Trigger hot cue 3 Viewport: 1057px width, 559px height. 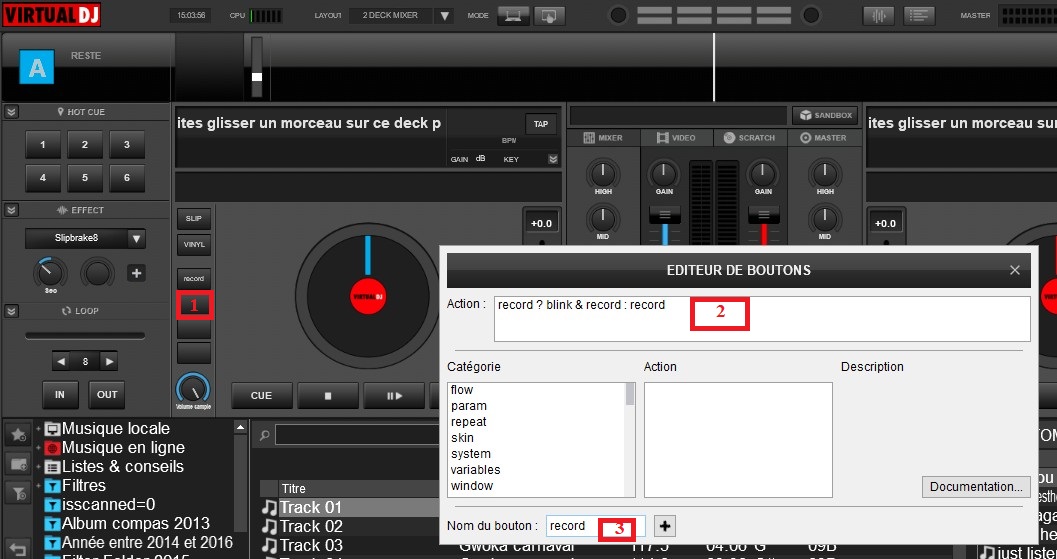pos(127,144)
